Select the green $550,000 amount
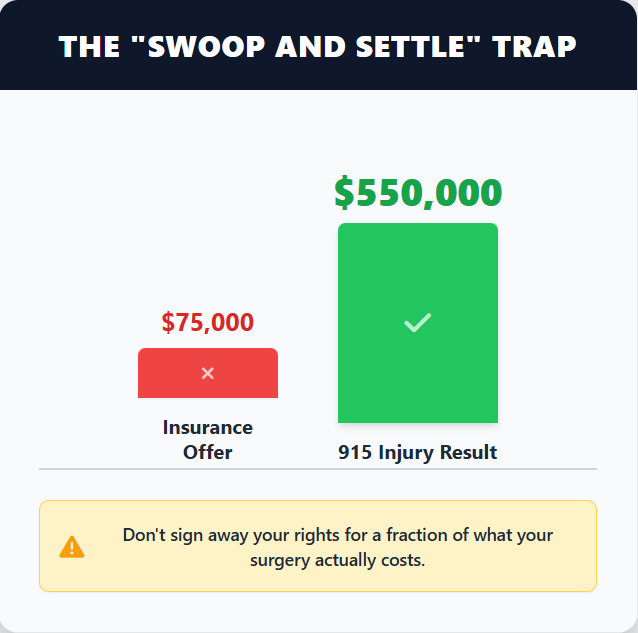The width and height of the screenshot is (638, 633). (418, 193)
